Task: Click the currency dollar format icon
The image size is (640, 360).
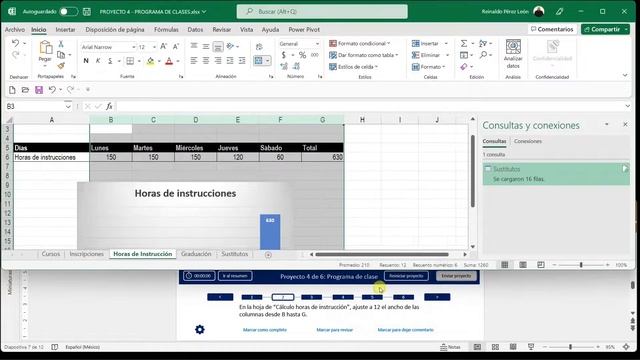Action: [284, 55]
